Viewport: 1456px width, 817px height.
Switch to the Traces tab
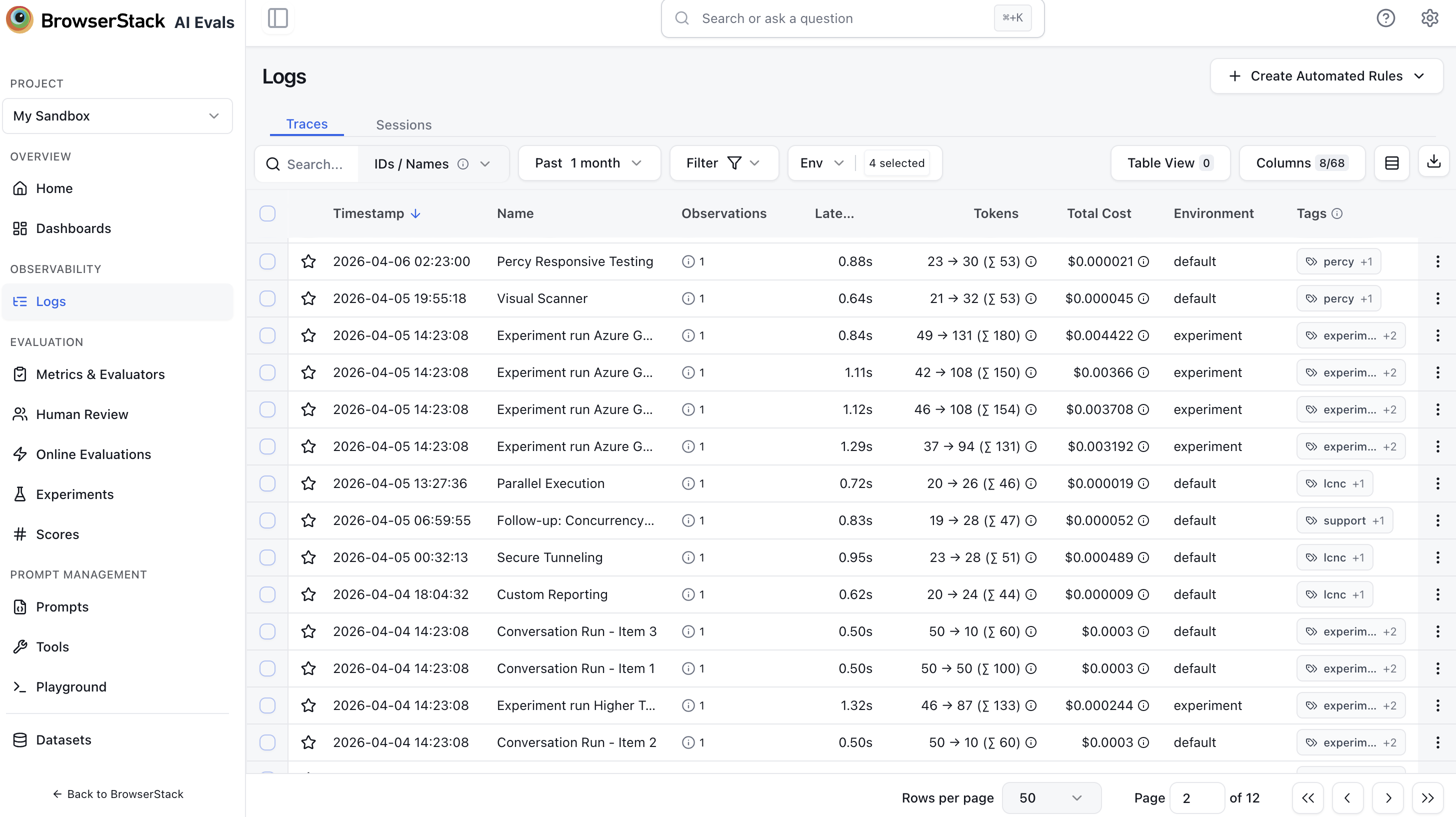(306, 124)
